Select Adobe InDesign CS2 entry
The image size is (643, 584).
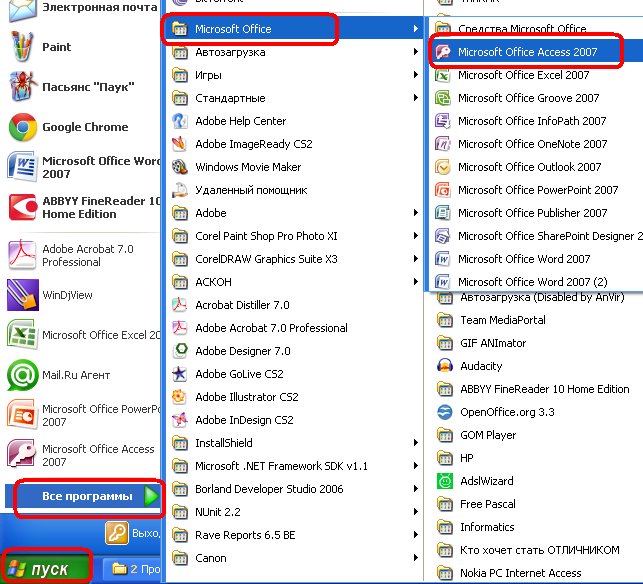point(294,420)
